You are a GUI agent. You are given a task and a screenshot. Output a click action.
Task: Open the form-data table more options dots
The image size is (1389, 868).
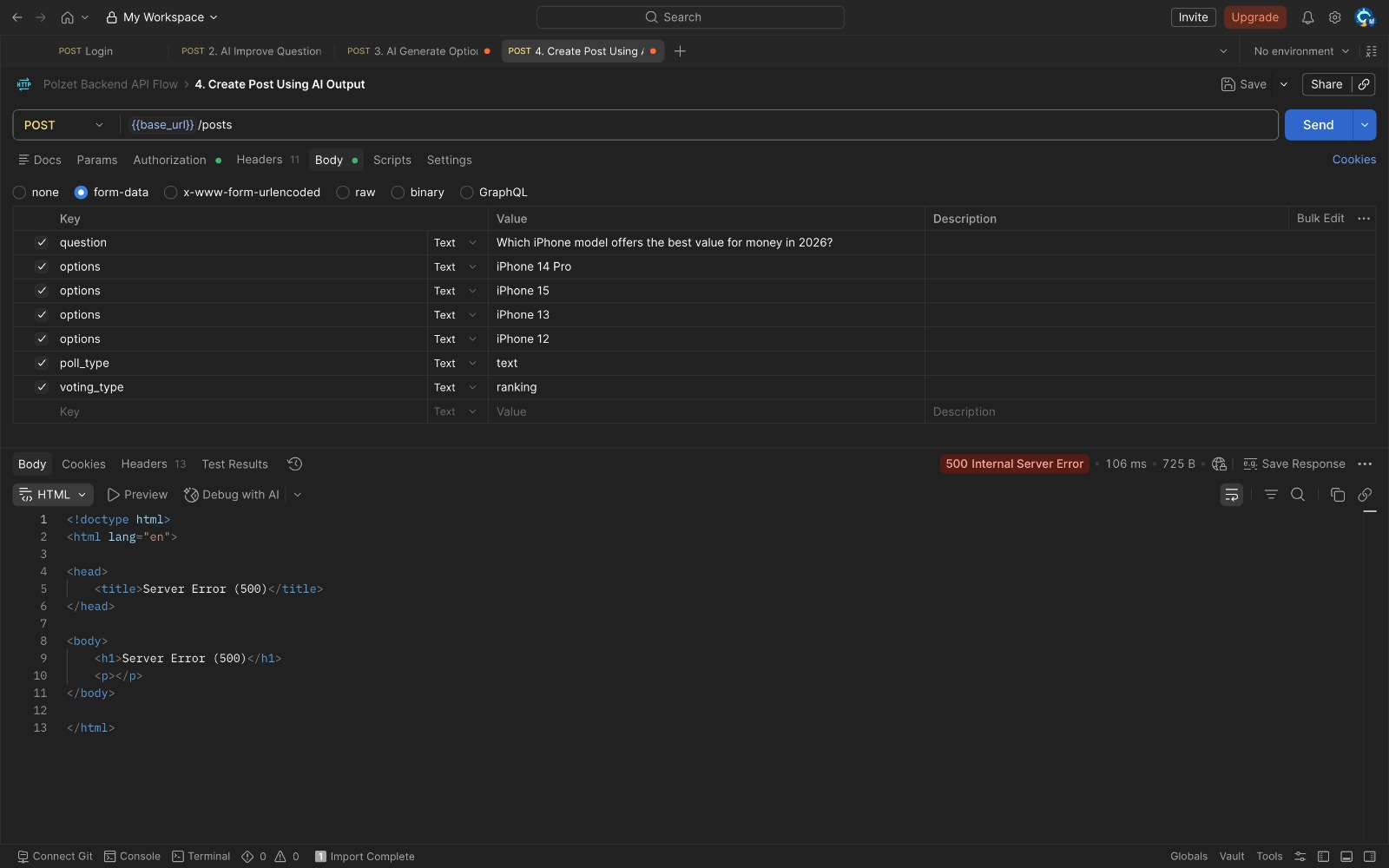1364,219
